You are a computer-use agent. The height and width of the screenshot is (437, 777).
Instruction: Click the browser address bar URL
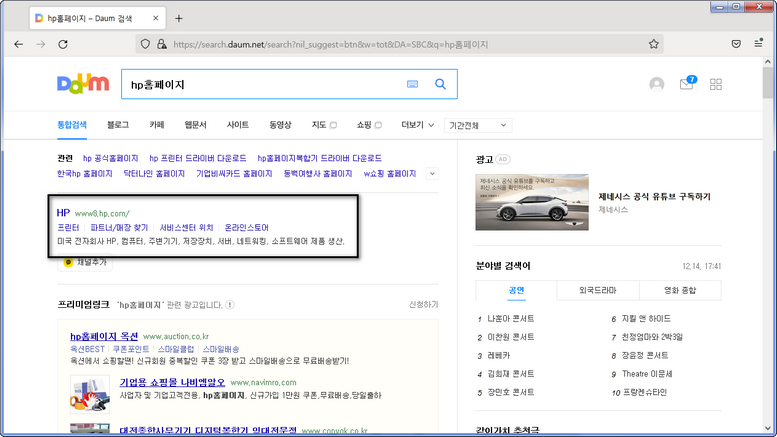[331, 45]
